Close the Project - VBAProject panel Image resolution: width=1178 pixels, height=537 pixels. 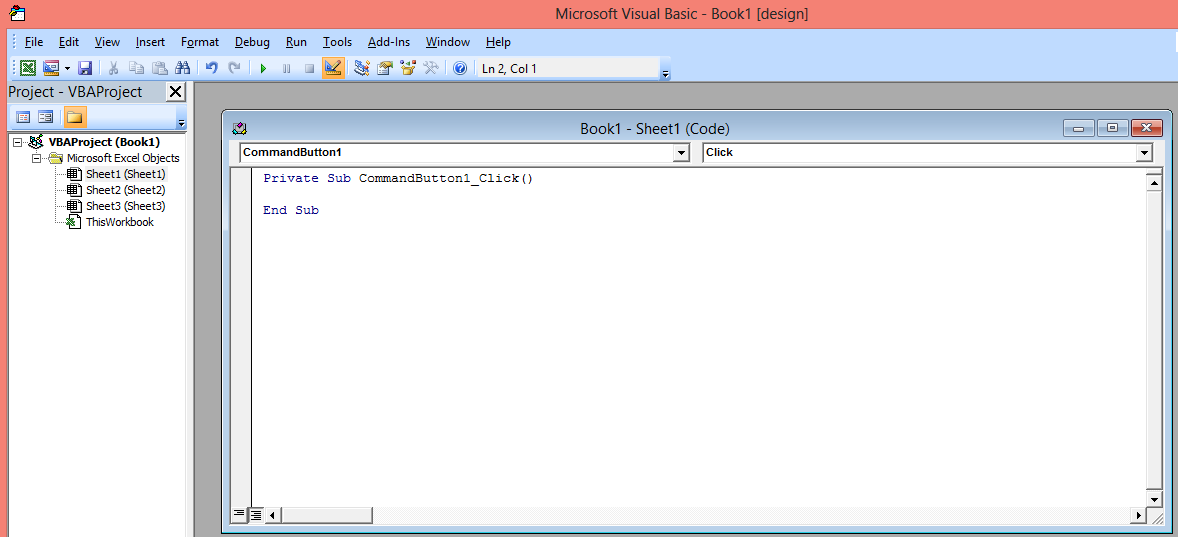tap(175, 92)
